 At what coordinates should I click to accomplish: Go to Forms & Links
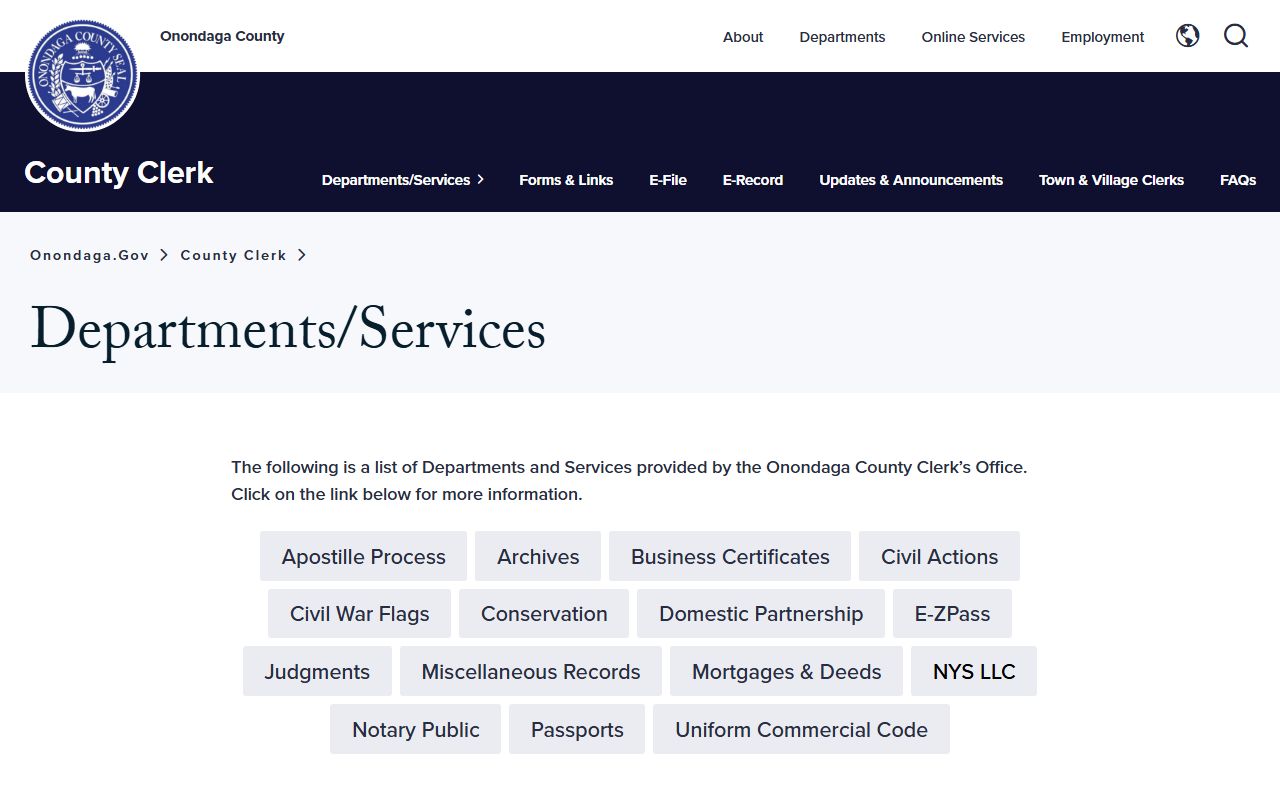(566, 180)
